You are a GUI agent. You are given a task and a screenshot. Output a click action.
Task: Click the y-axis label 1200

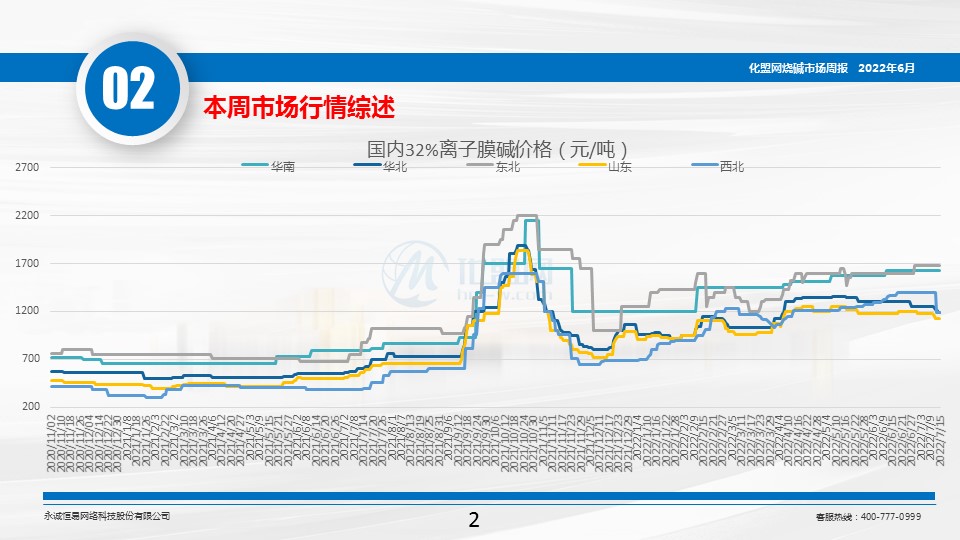28,311
